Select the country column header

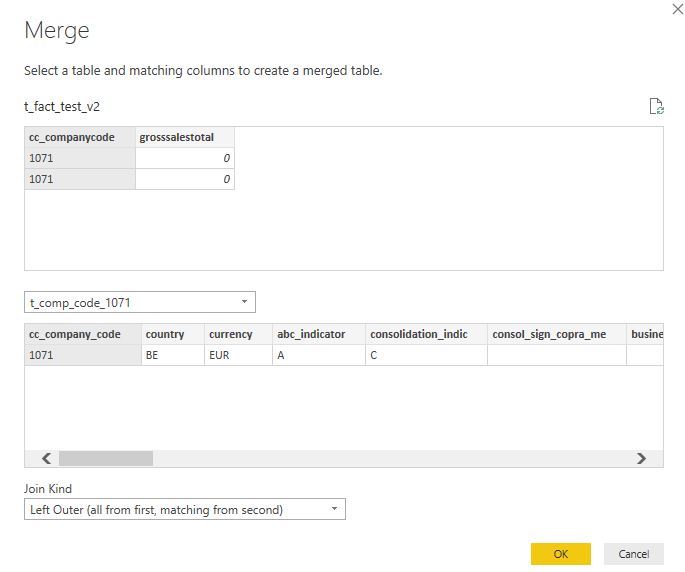173,334
